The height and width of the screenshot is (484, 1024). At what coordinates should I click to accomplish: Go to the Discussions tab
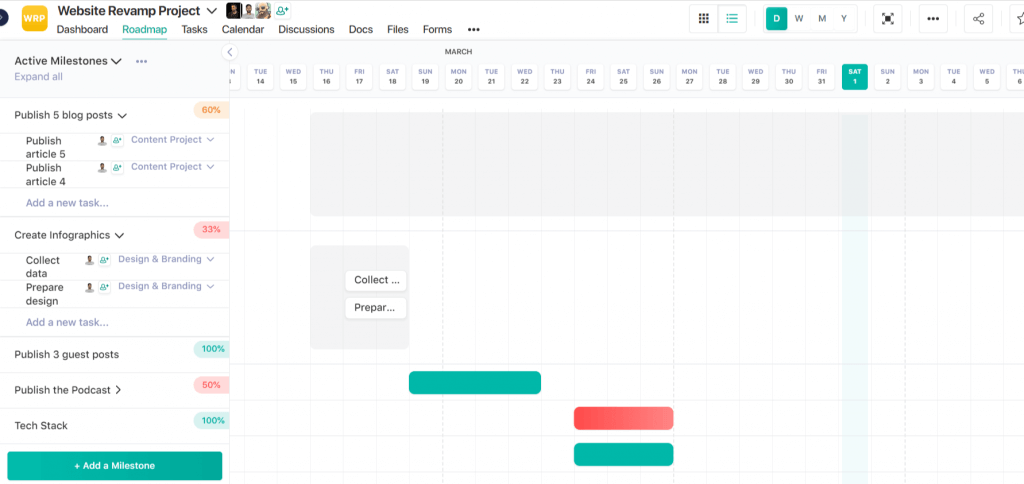point(306,29)
